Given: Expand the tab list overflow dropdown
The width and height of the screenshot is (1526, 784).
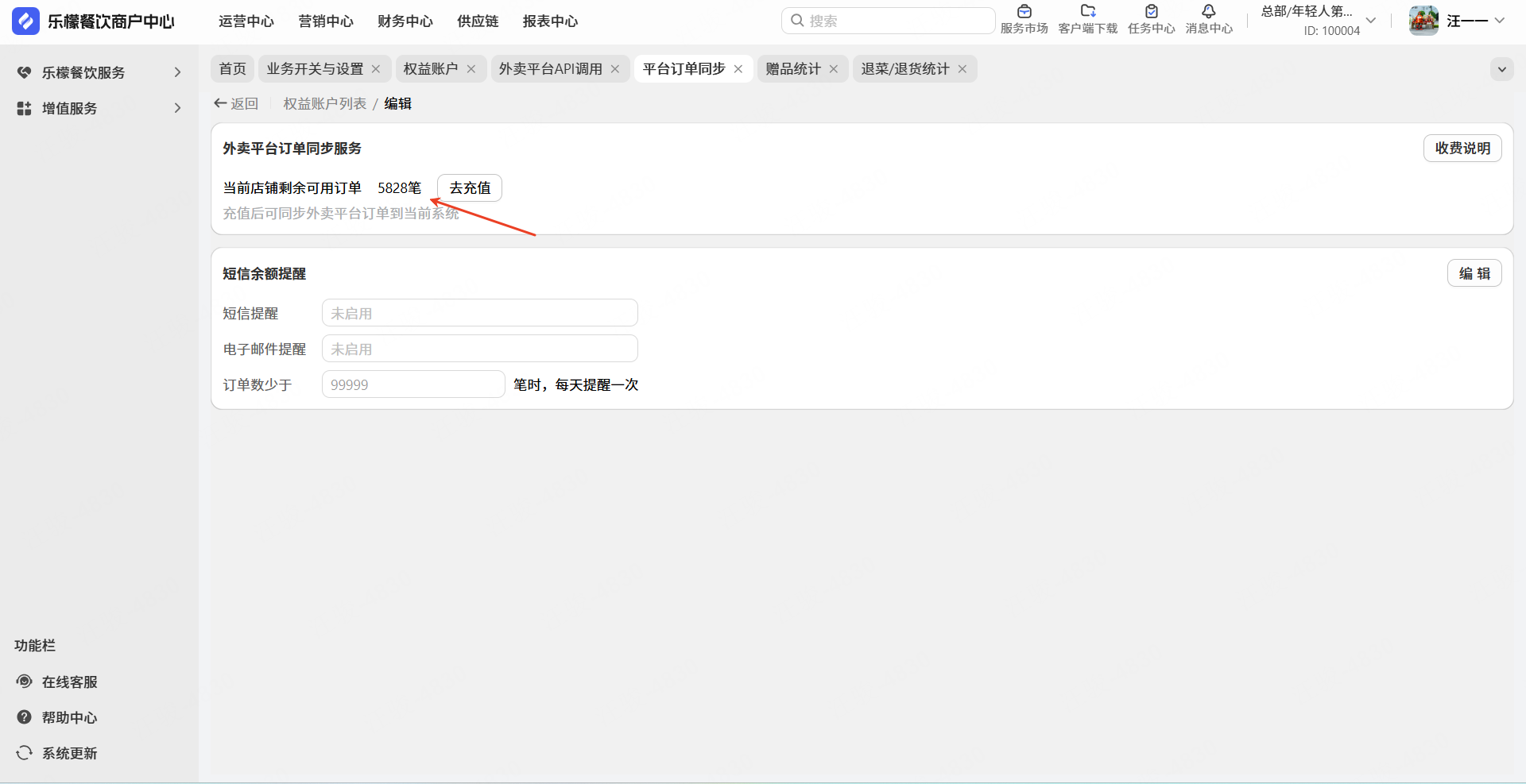Looking at the screenshot, I should click(1501, 69).
